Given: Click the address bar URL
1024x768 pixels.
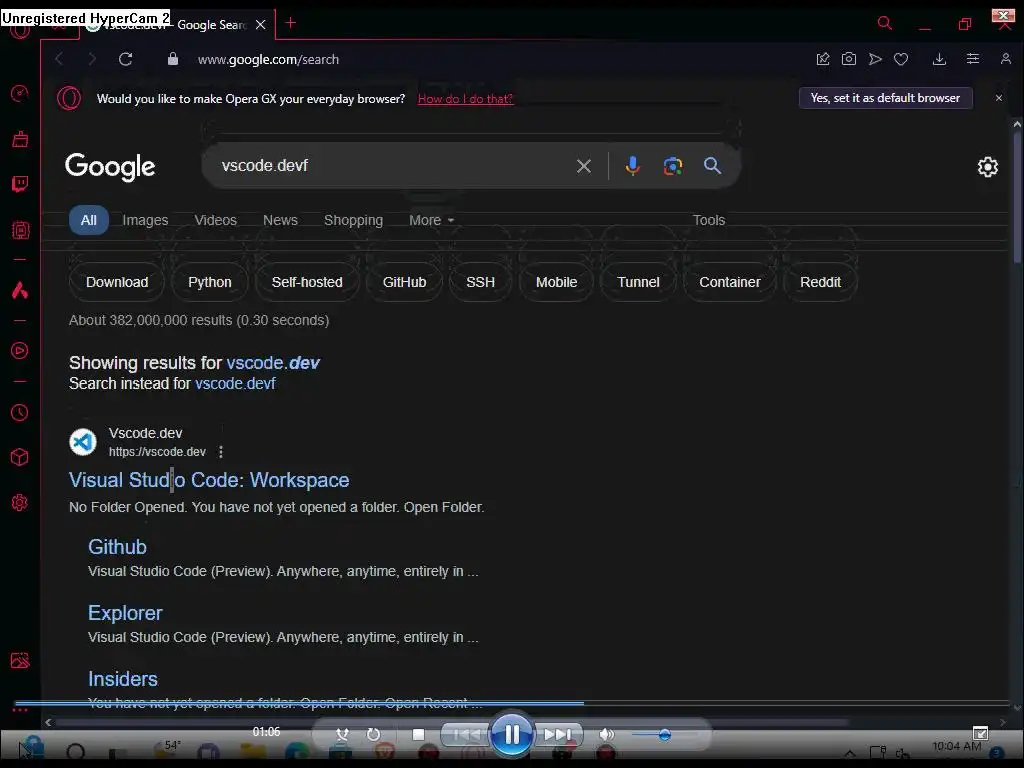Looking at the screenshot, I should tap(268, 59).
